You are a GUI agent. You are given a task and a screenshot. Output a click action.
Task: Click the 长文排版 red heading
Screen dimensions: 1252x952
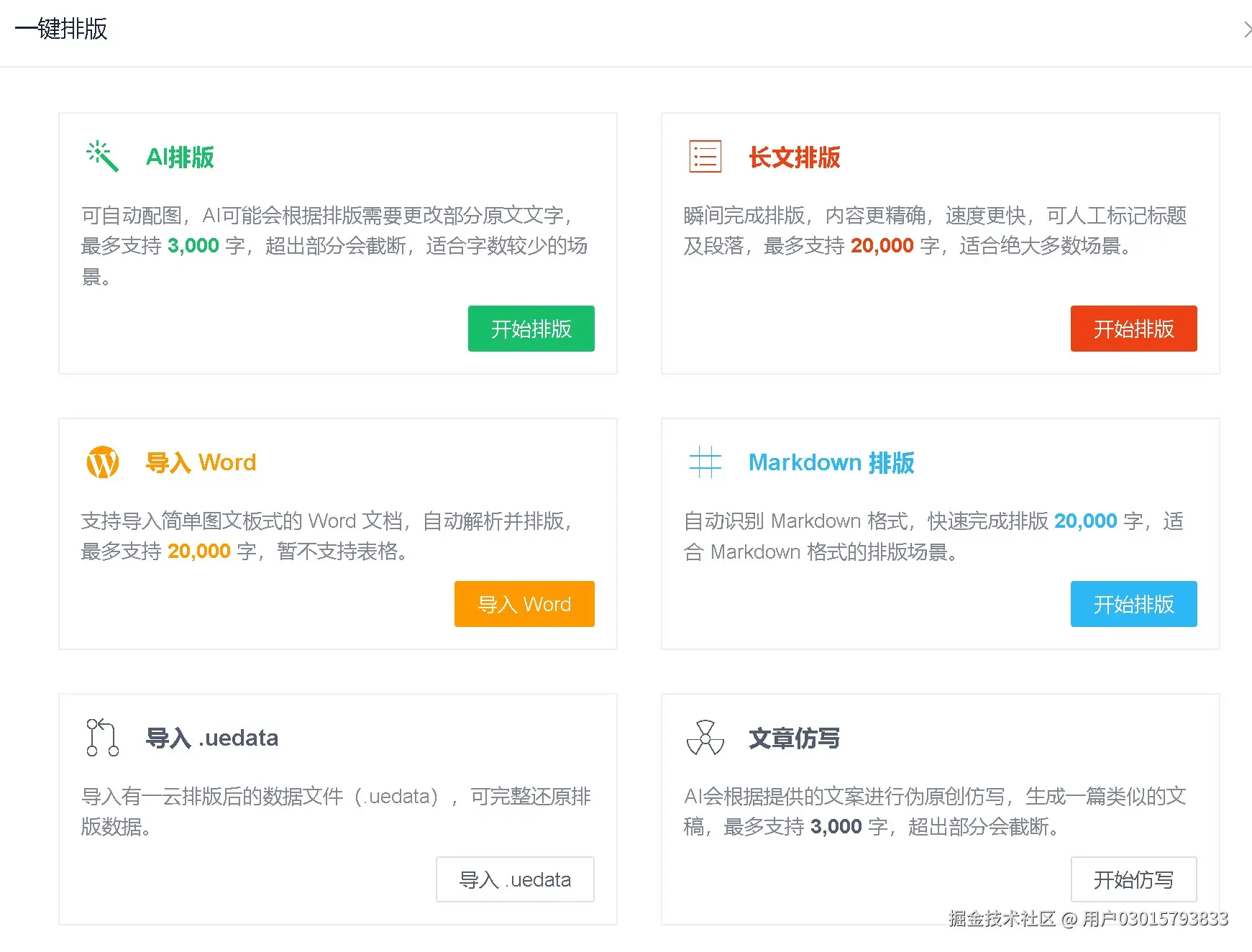click(x=794, y=157)
